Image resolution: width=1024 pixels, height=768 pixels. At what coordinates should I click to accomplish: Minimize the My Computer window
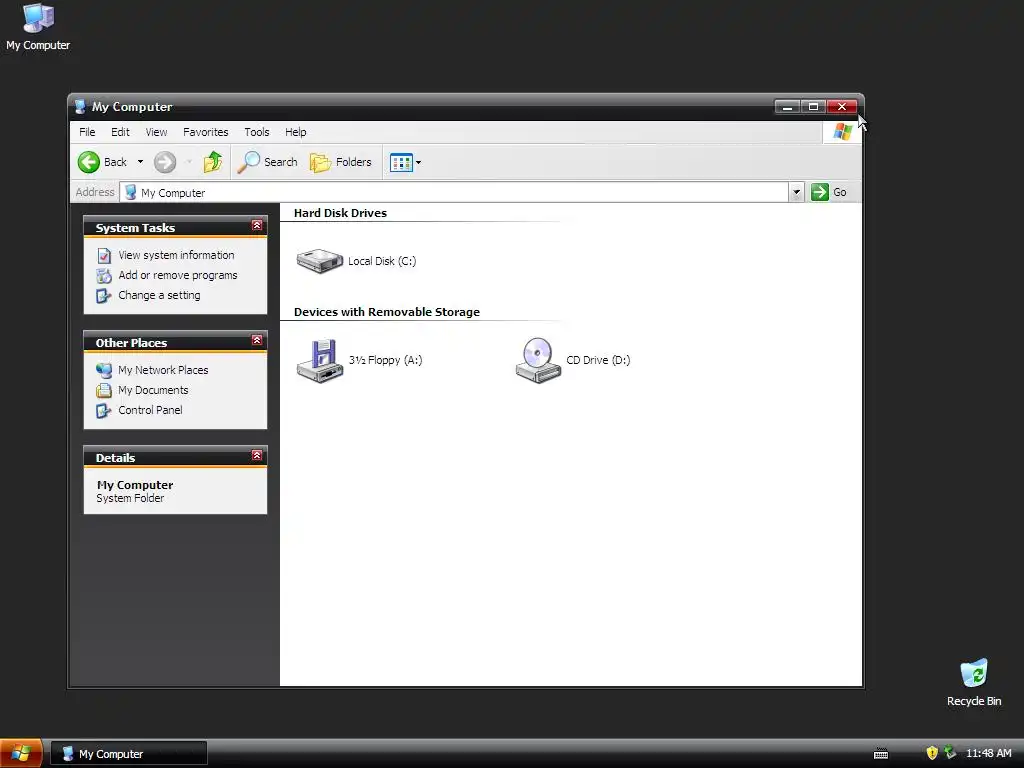788,106
